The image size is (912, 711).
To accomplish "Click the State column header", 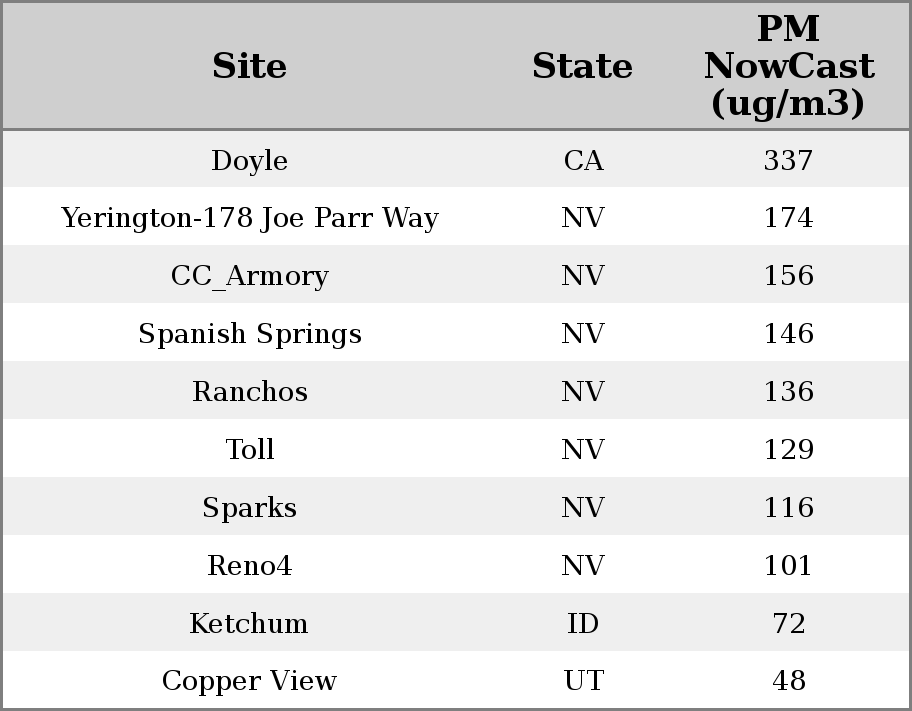I will coord(582,66).
